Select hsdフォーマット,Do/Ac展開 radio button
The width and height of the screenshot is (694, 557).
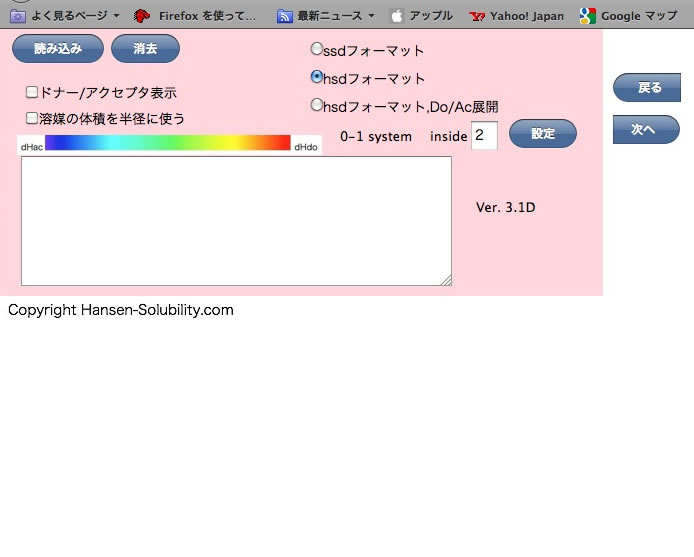point(316,105)
